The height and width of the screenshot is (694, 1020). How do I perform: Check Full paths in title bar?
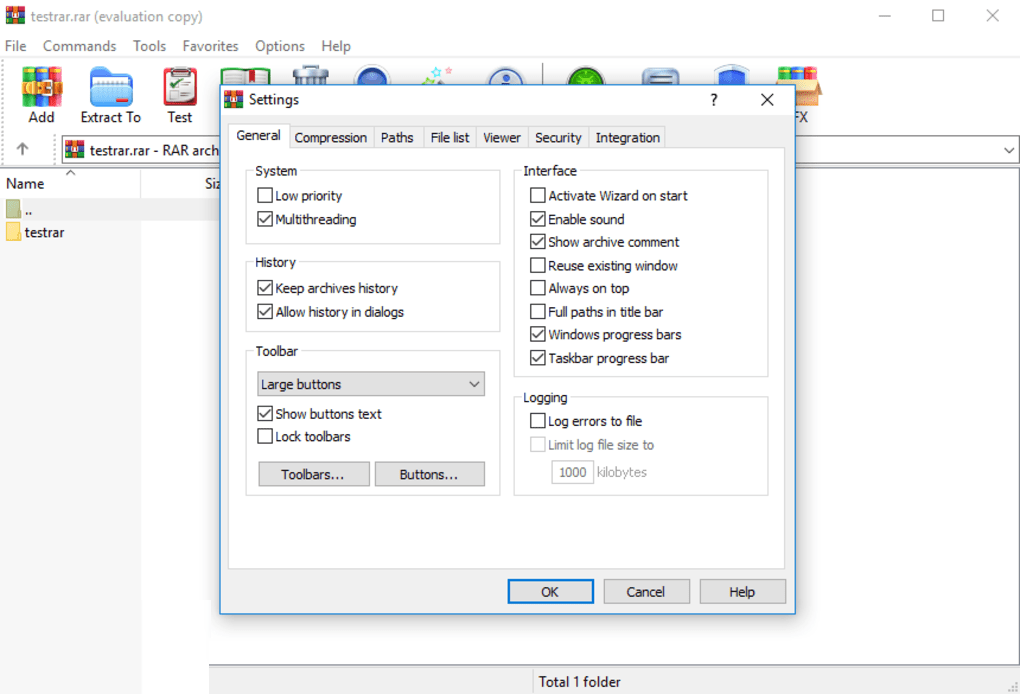(x=537, y=312)
